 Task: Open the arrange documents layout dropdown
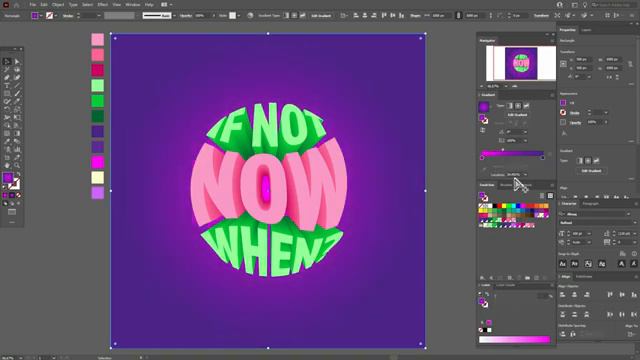point(166,4)
